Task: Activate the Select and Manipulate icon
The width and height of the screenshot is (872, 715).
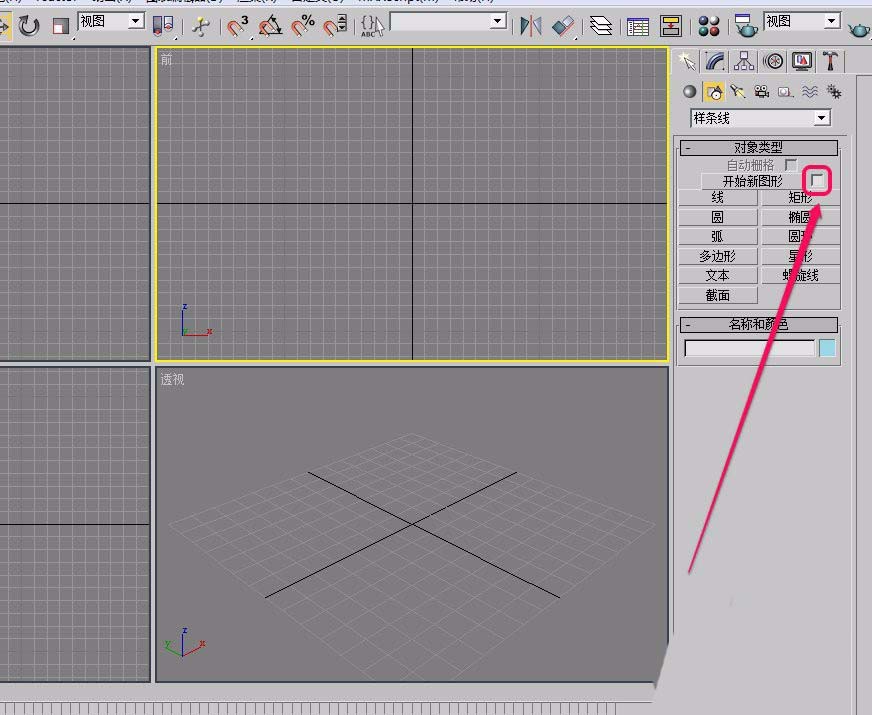Action: coord(201,26)
